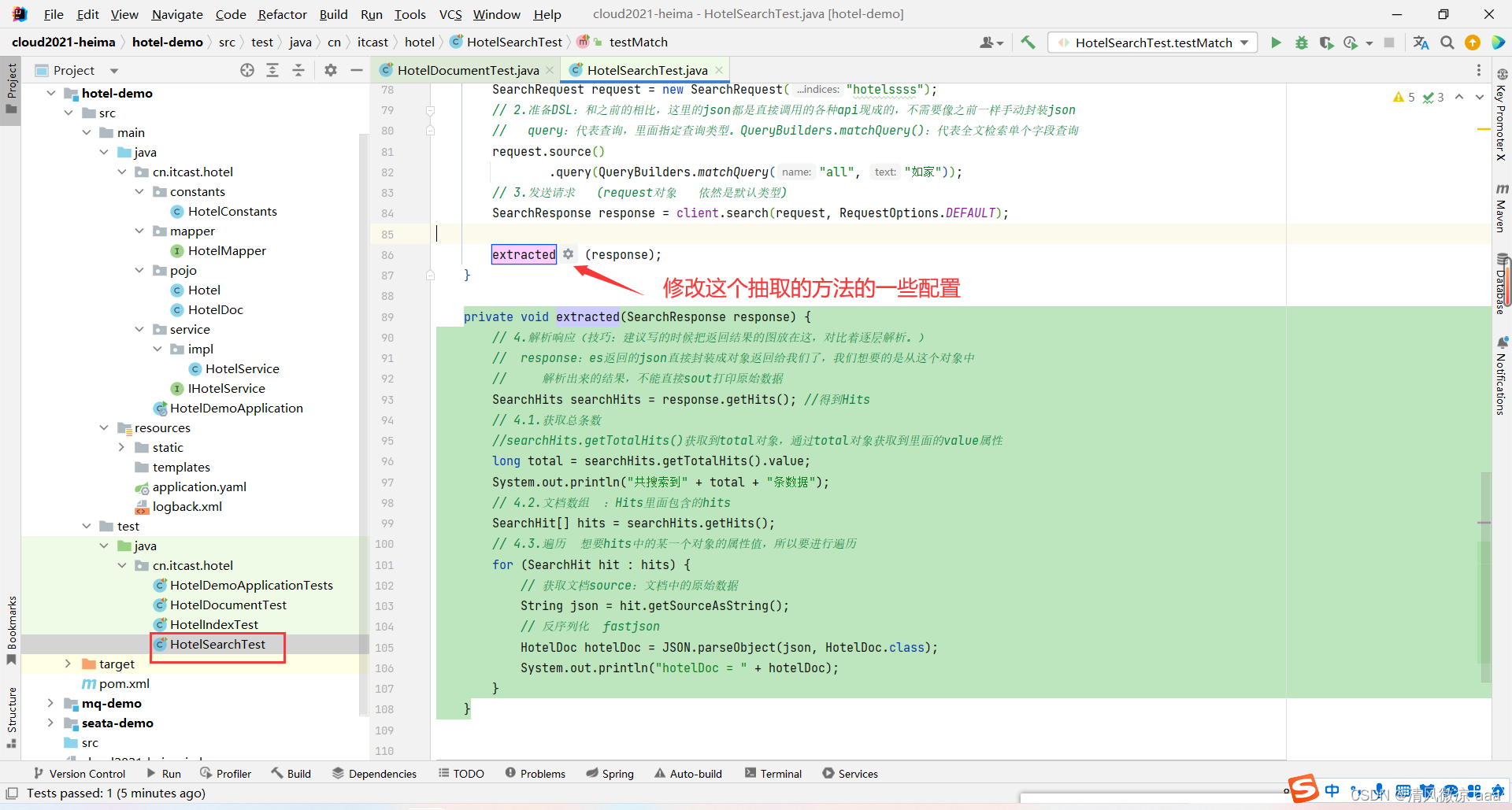Image resolution: width=1512 pixels, height=810 pixels.
Task: Start debugging with the bug icon
Action: [x=1301, y=43]
